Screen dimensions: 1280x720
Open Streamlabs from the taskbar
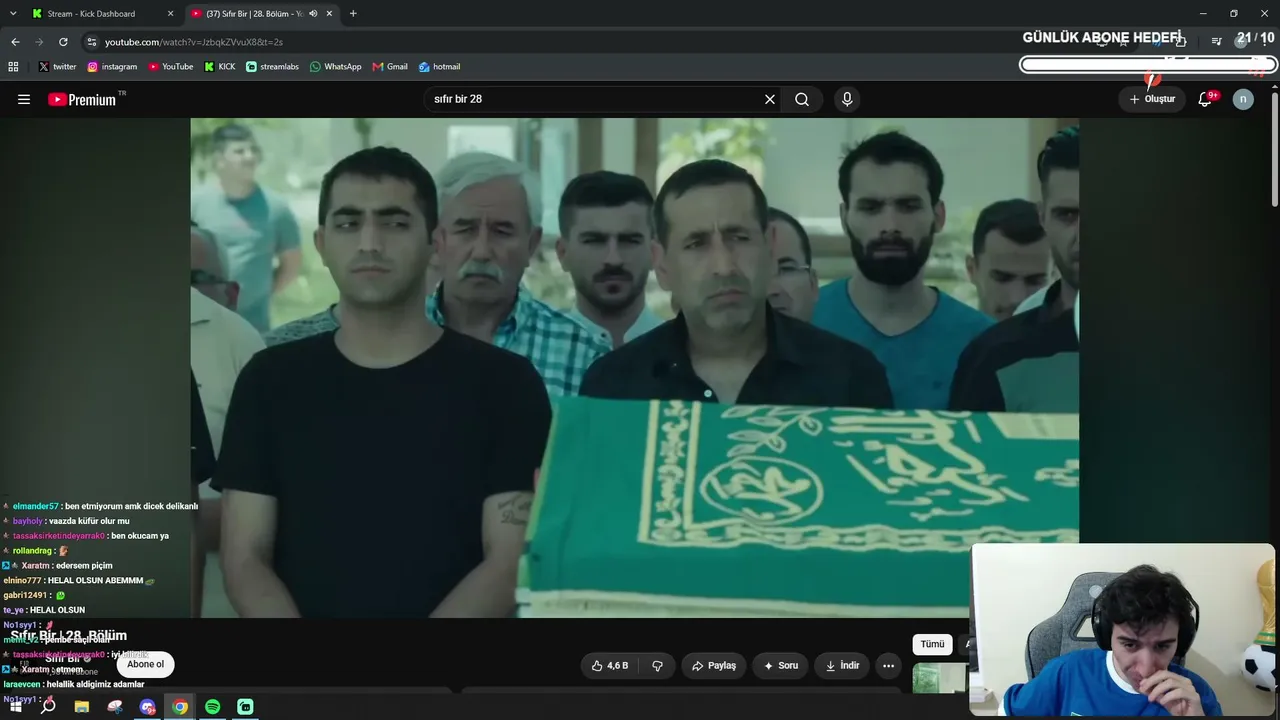(x=245, y=707)
